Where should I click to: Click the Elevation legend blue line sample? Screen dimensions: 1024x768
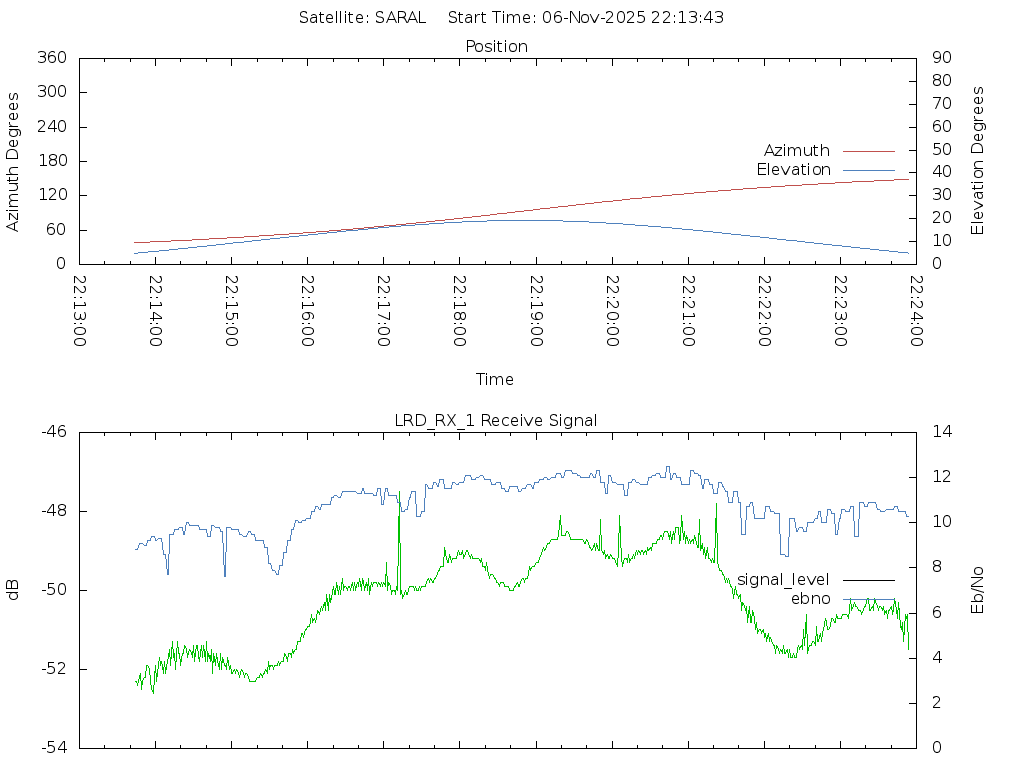click(x=868, y=170)
